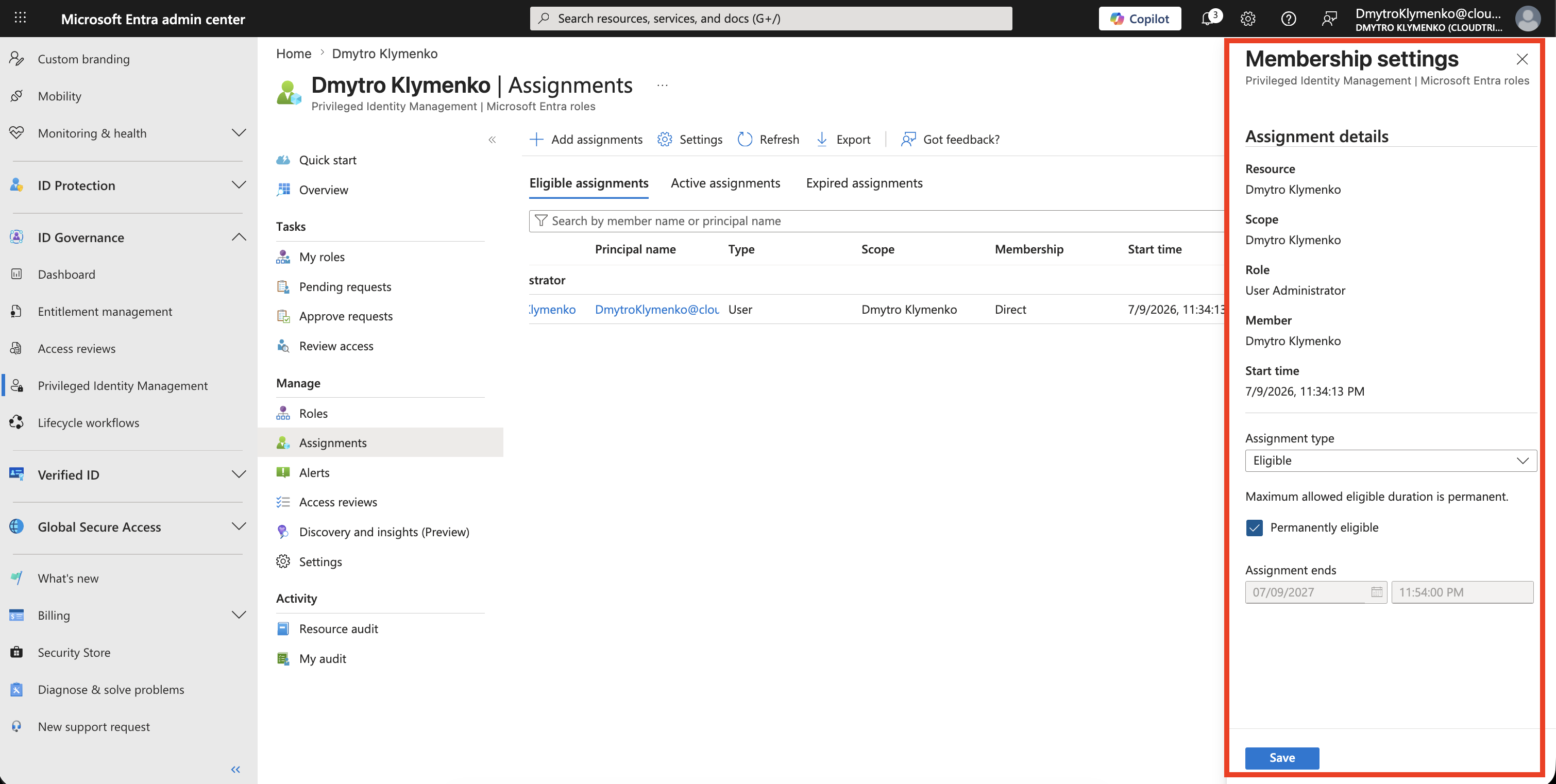Click the member name search filter
Screen dimensions: 1556x784
(877, 221)
